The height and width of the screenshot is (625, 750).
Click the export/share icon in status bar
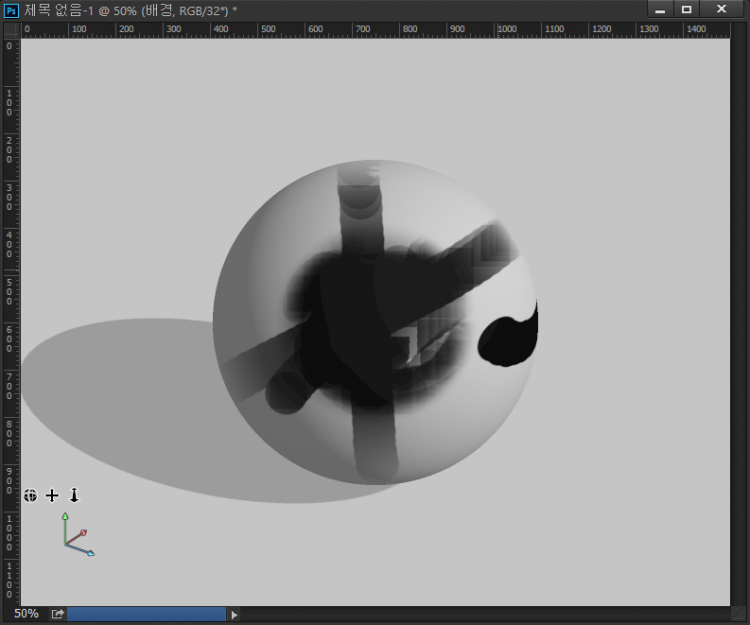point(58,614)
